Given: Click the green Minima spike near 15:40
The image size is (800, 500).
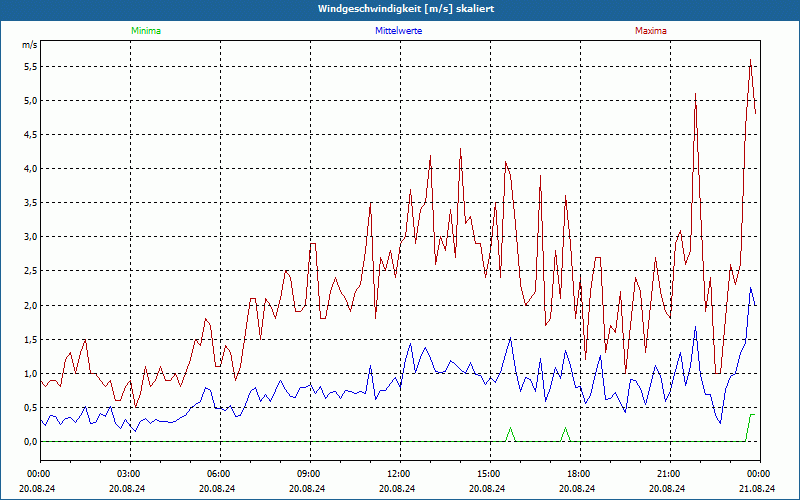Looking at the screenshot, I should [x=510, y=434].
